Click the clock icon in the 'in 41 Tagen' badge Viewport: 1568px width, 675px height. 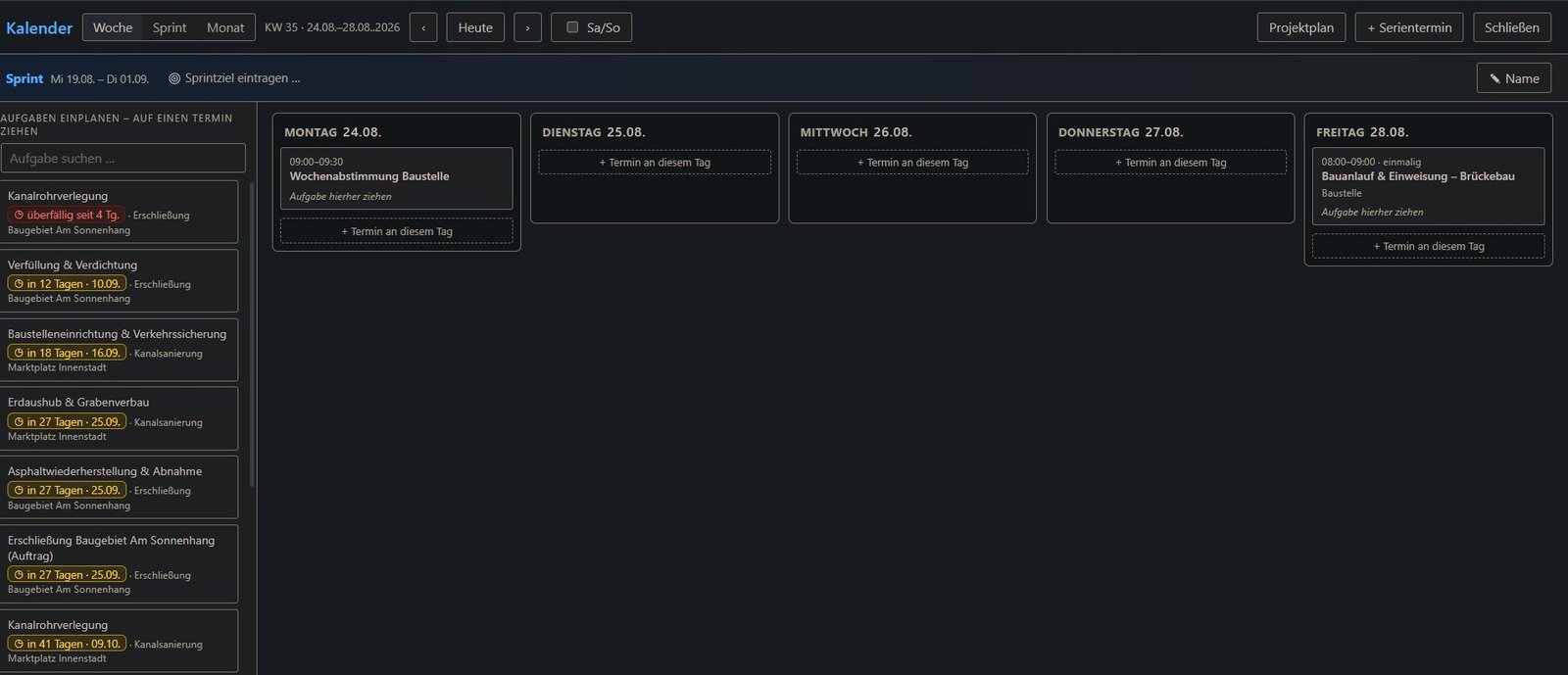tap(19, 644)
